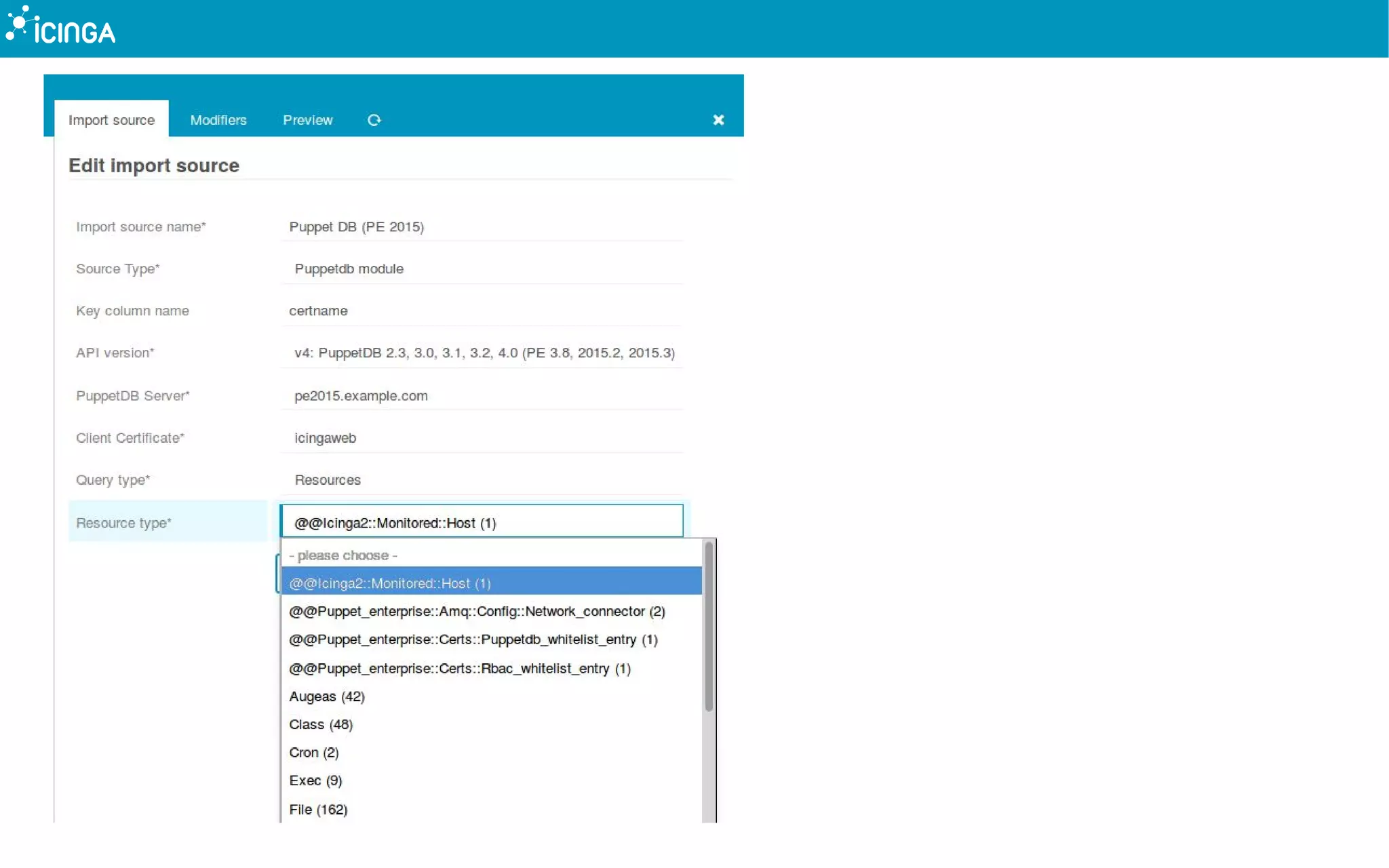
Task: Expand the Query type dropdown
Action: tap(482, 480)
